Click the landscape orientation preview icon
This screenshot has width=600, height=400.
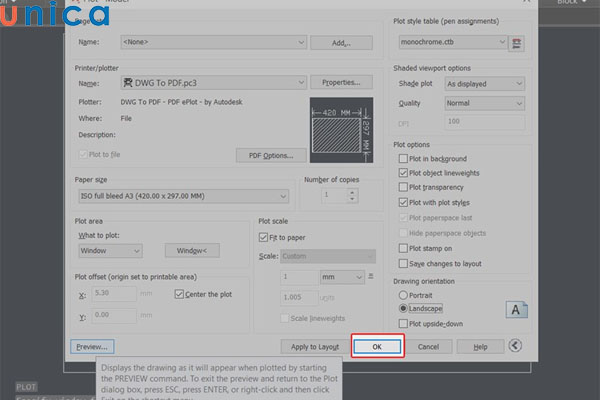(x=518, y=310)
